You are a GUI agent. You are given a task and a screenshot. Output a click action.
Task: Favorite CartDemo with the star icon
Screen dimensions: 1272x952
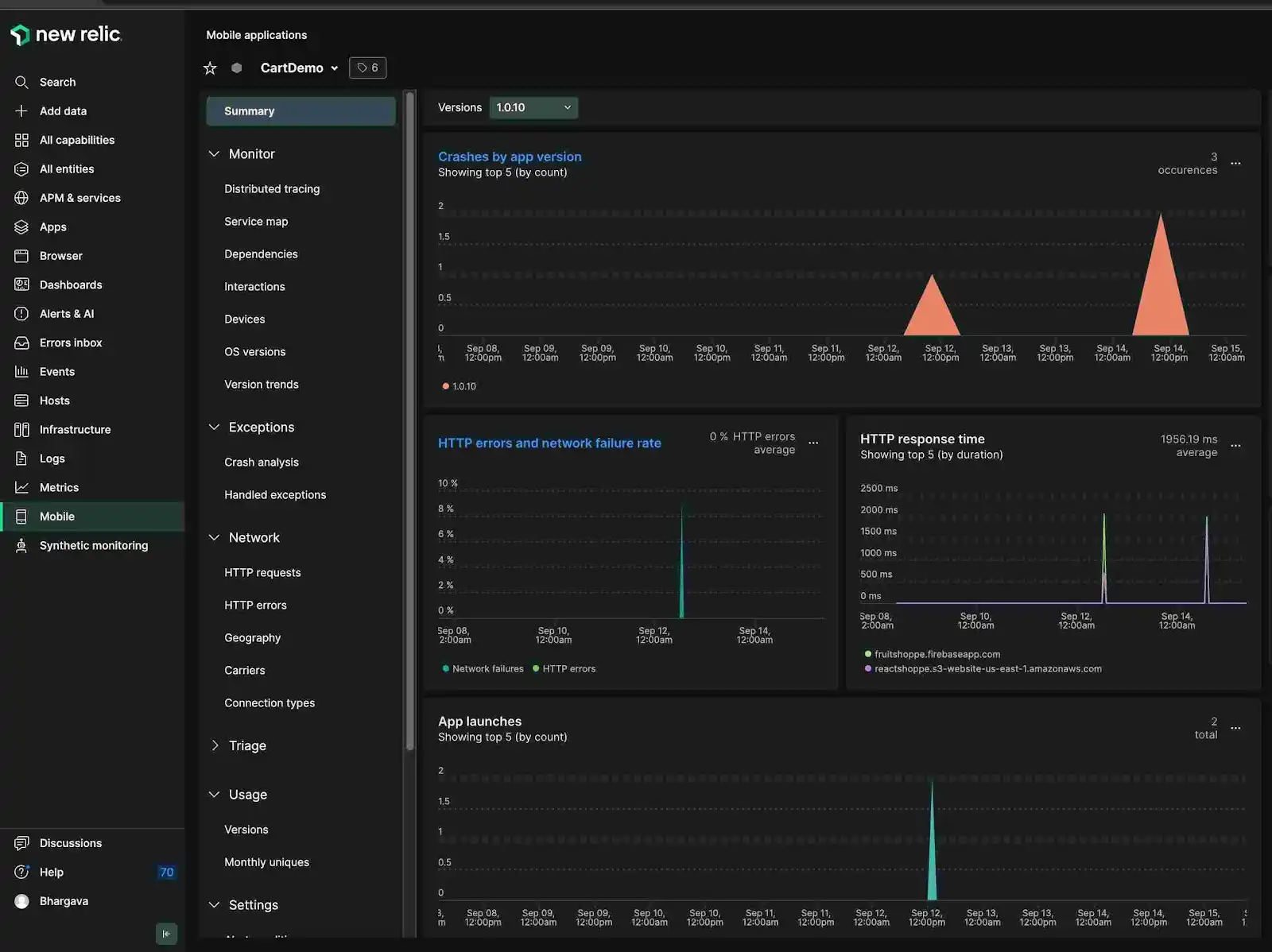click(x=210, y=68)
